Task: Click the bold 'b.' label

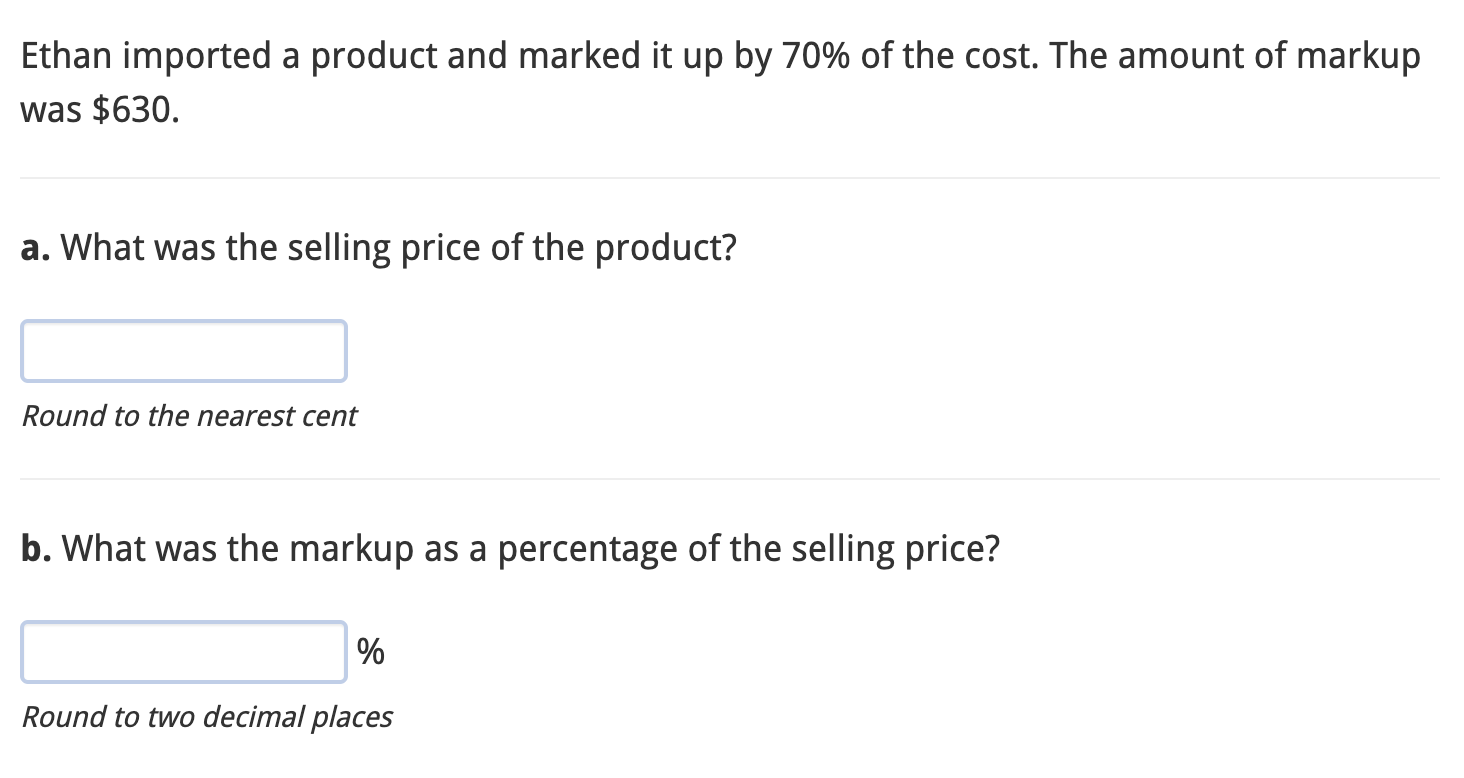Action: click(x=36, y=548)
